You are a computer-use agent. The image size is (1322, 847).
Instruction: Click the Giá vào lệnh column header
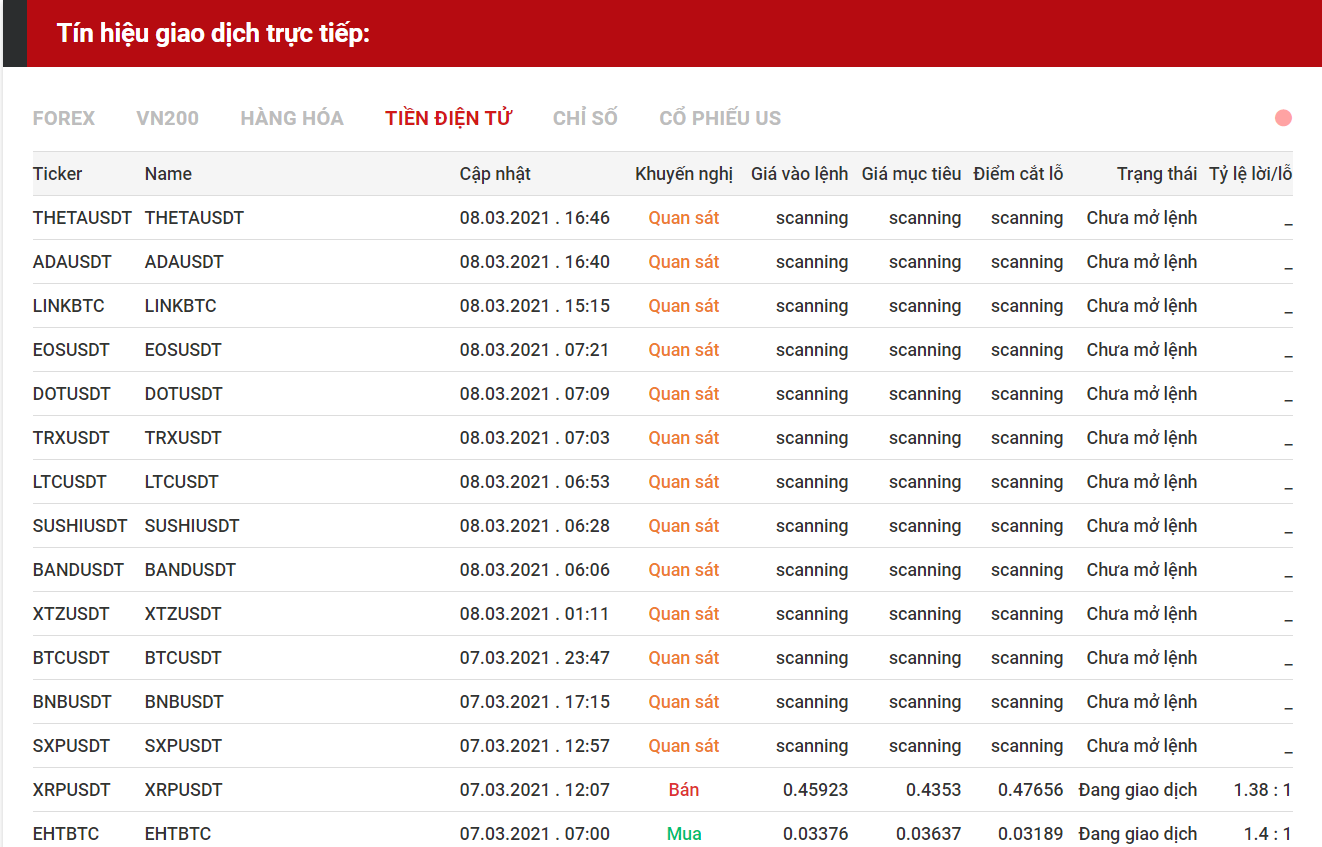800,174
